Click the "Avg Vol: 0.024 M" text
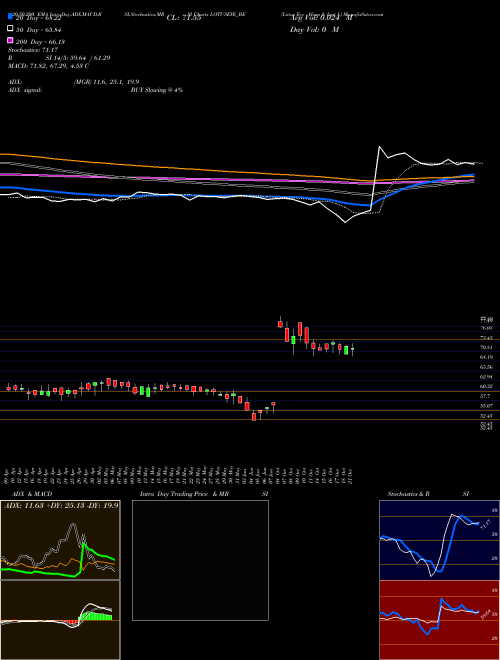500x660 pixels. [321, 18]
